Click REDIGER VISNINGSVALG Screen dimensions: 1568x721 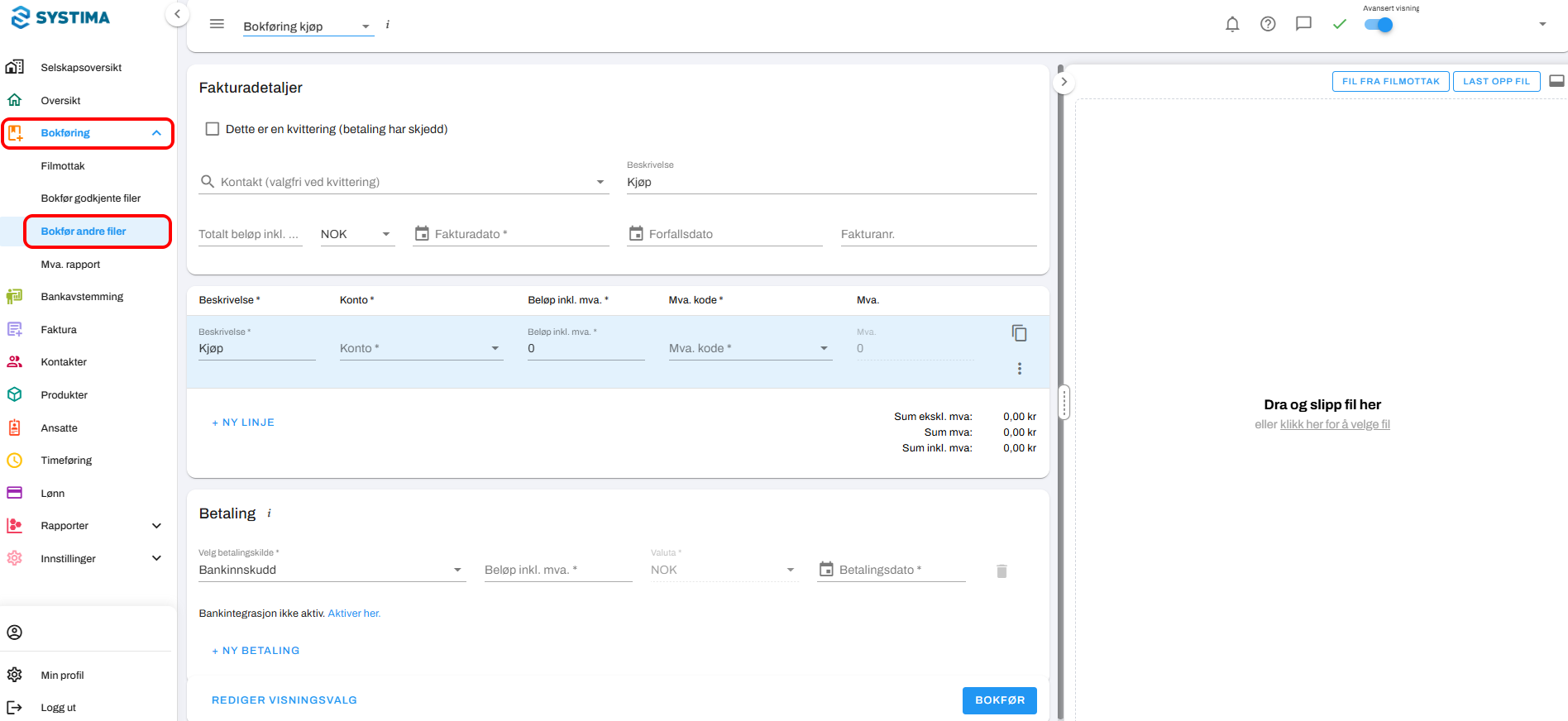click(x=284, y=700)
